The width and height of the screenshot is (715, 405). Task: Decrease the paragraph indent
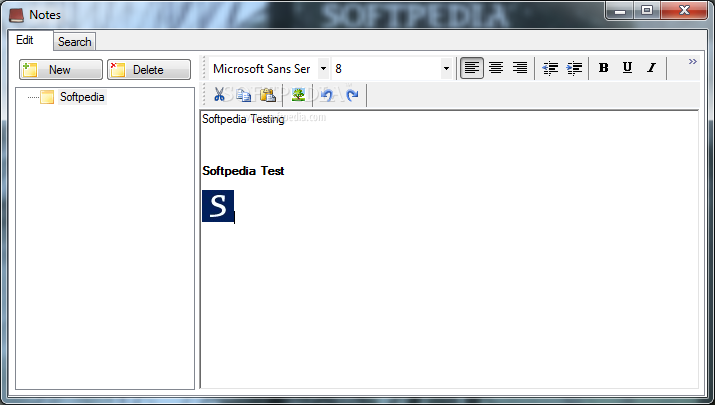(550, 68)
